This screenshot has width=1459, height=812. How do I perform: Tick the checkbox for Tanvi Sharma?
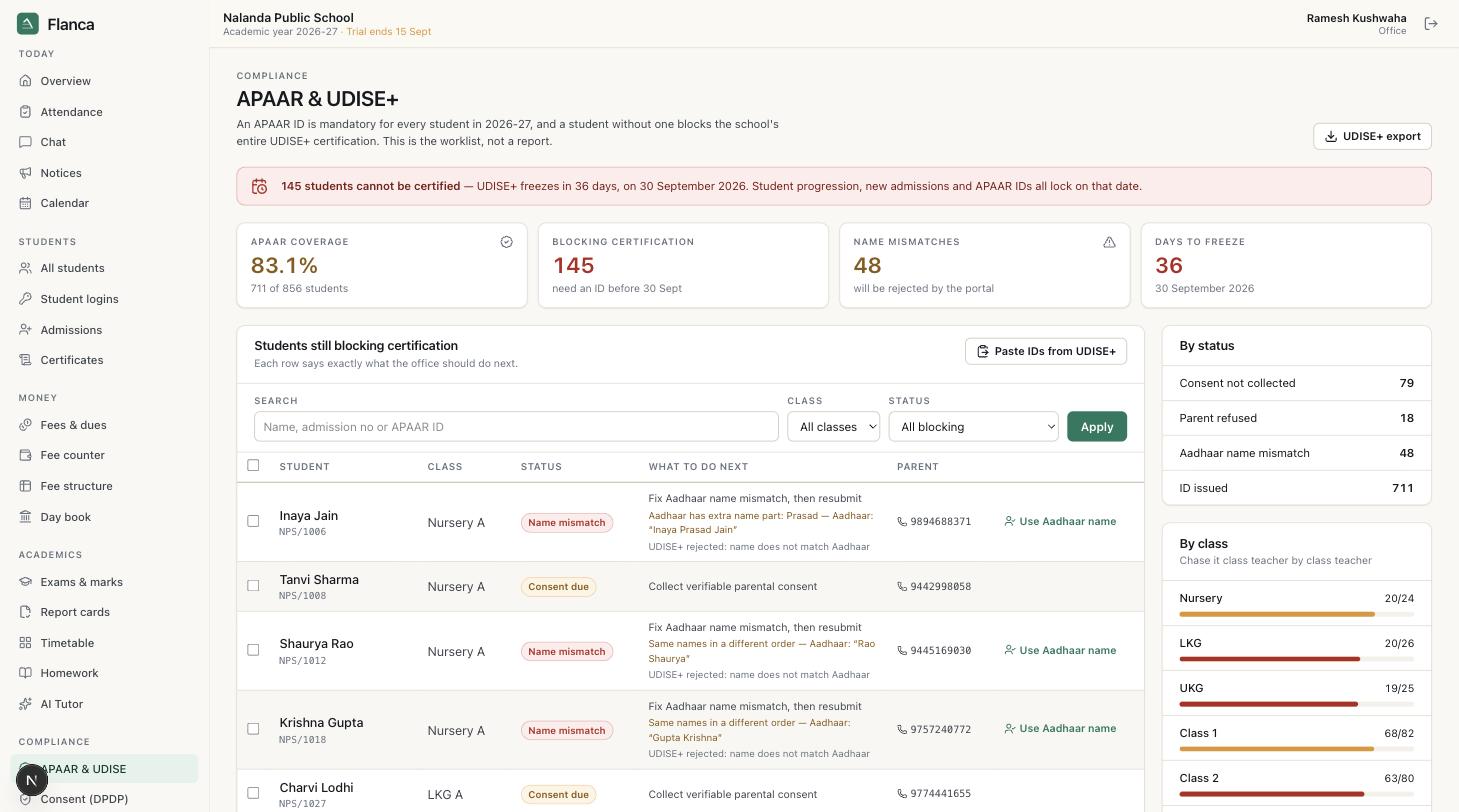pos(253,586)
